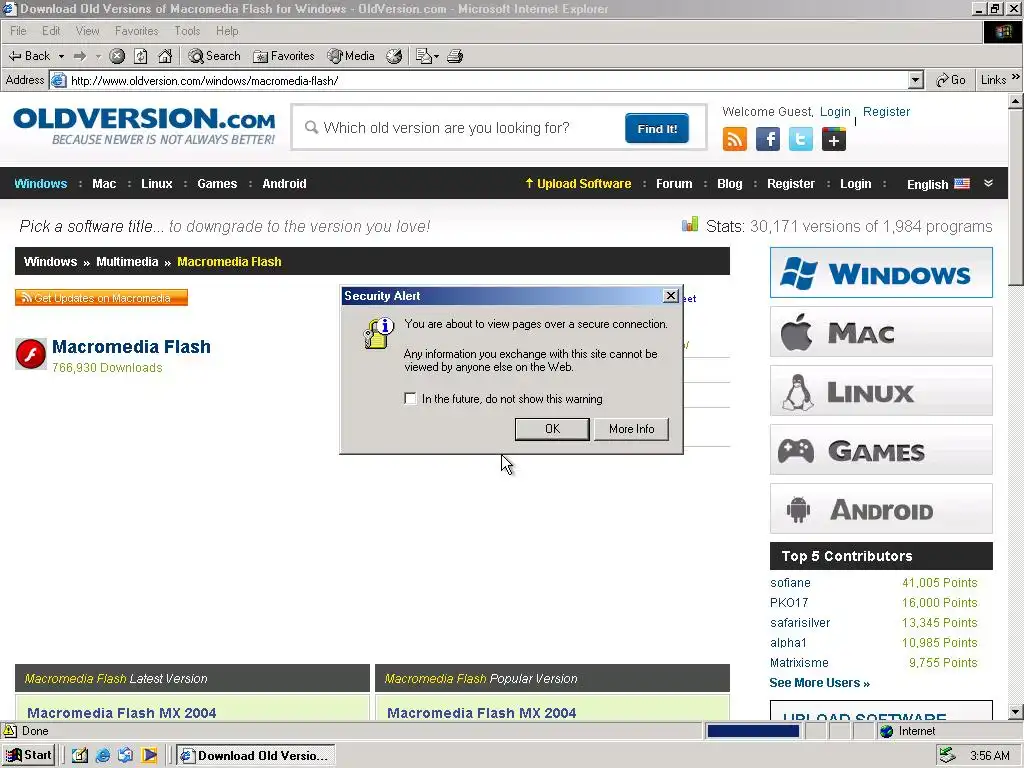
Task: Click the plus share icon in header
Action: (x=834, y=139)
